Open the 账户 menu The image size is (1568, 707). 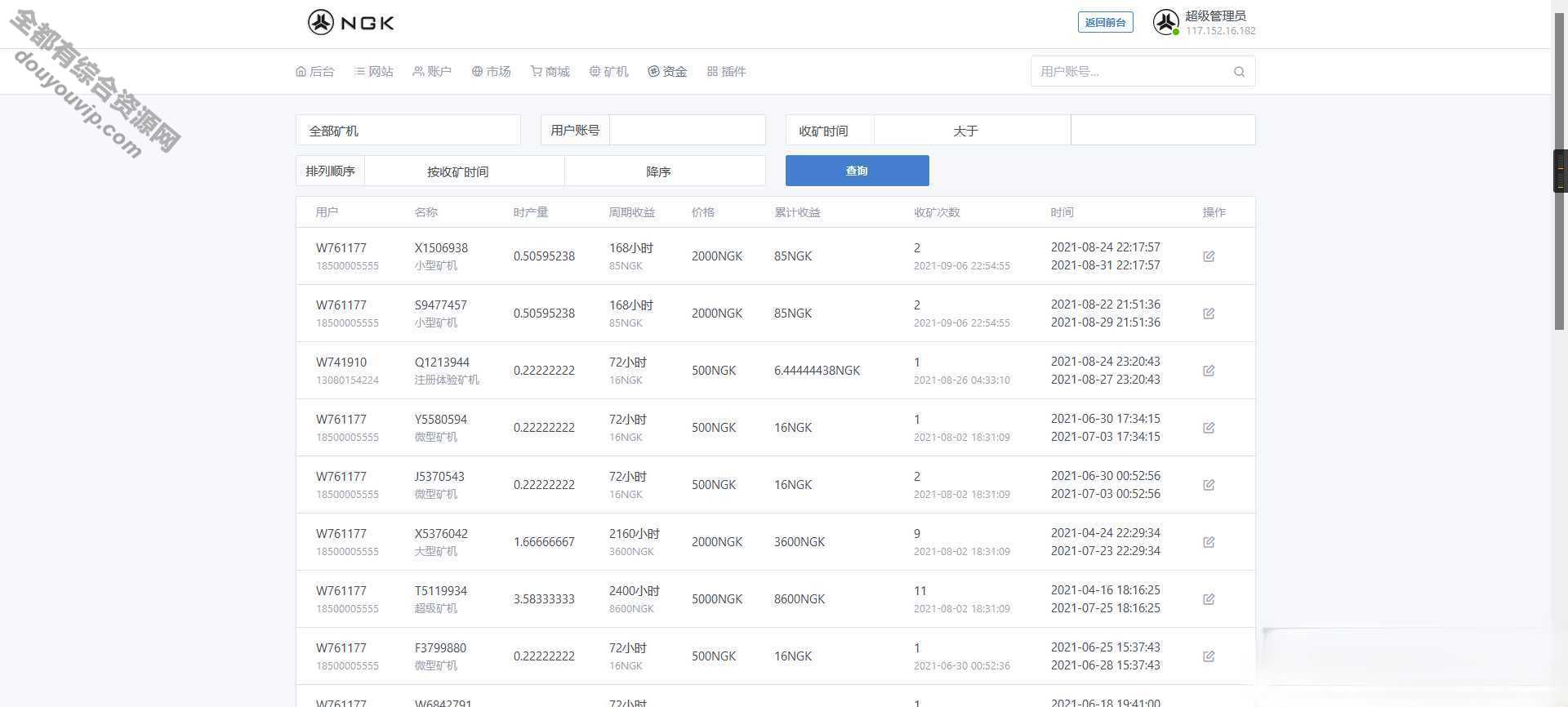[x=432, y=72]
